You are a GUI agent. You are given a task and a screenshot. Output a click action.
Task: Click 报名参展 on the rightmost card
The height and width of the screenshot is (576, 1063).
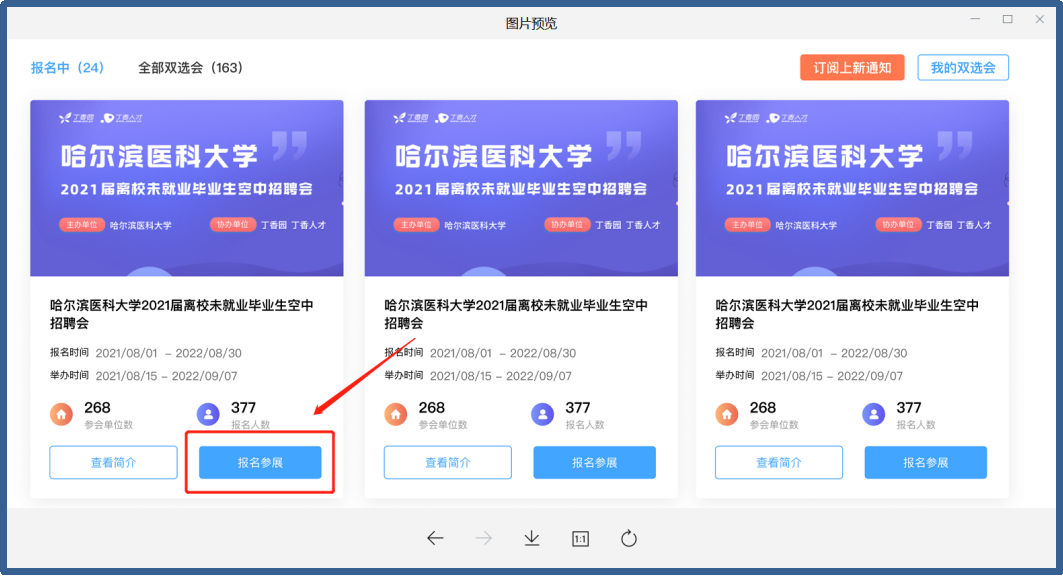click(925, 462)
